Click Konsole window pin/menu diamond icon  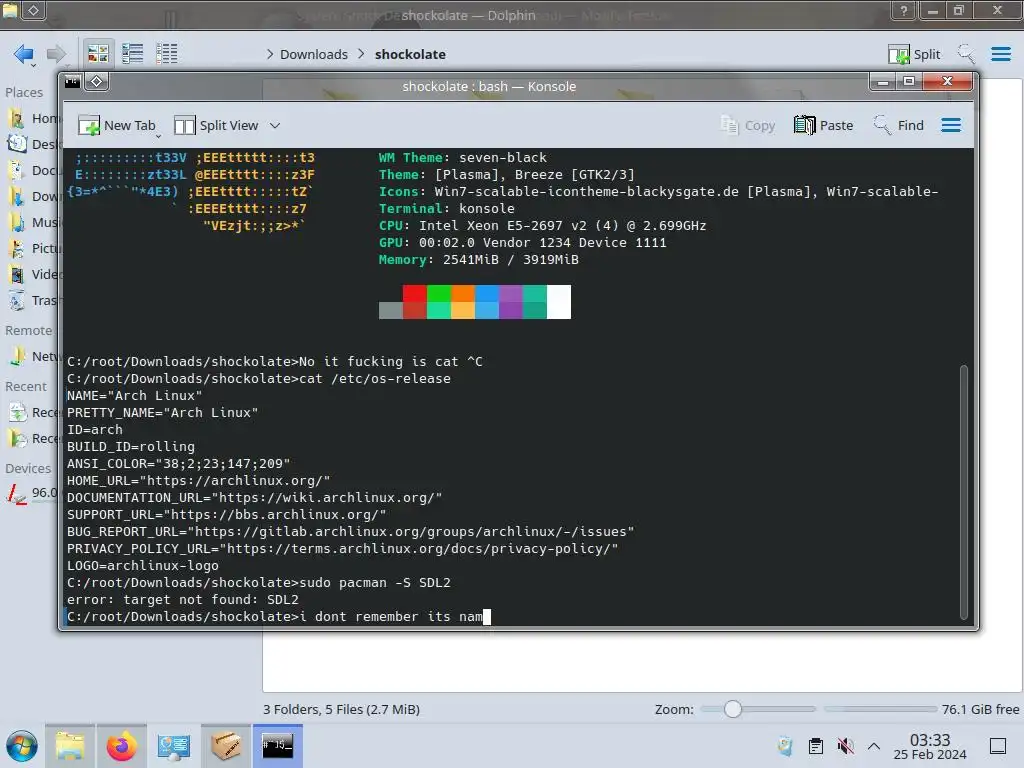click(x=97, y=82)
